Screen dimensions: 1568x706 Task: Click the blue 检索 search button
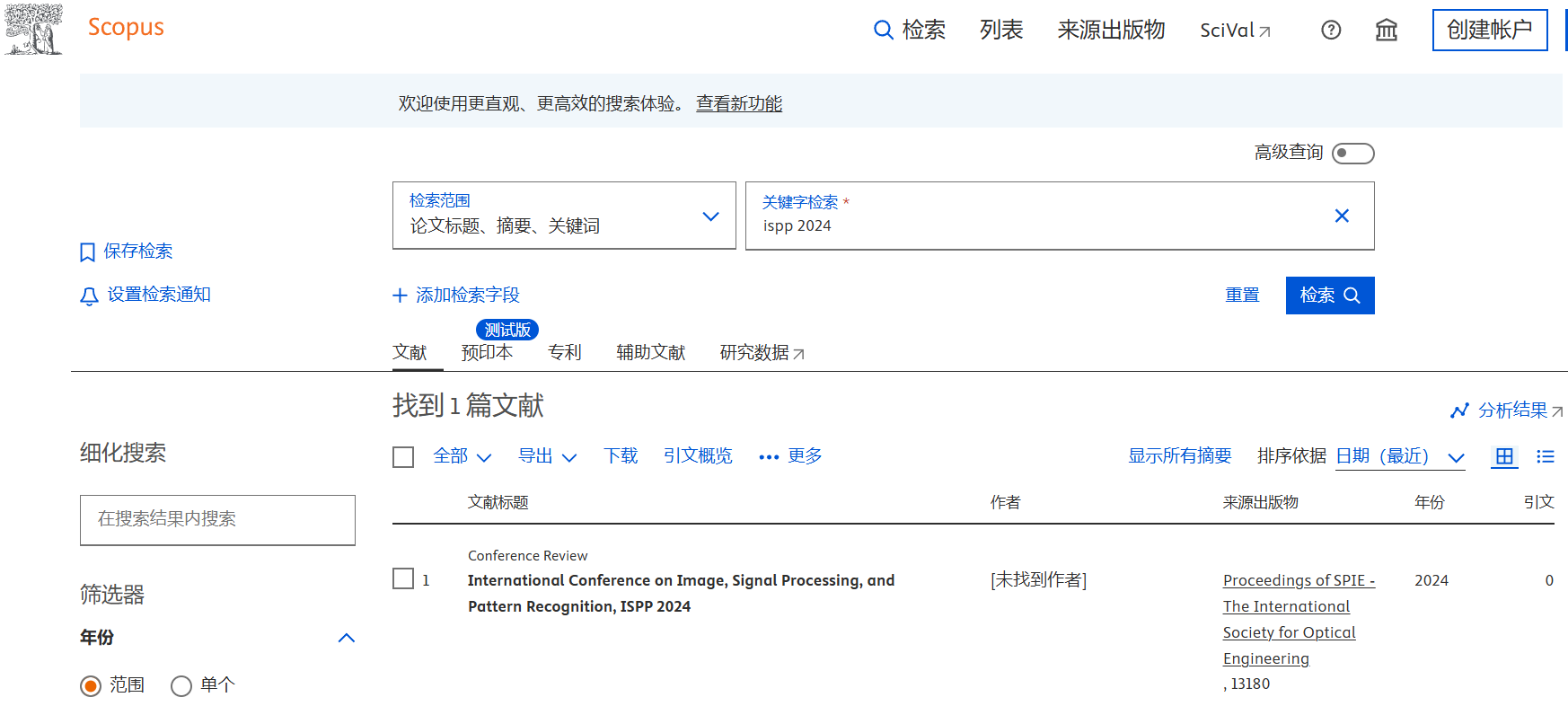1330,296
